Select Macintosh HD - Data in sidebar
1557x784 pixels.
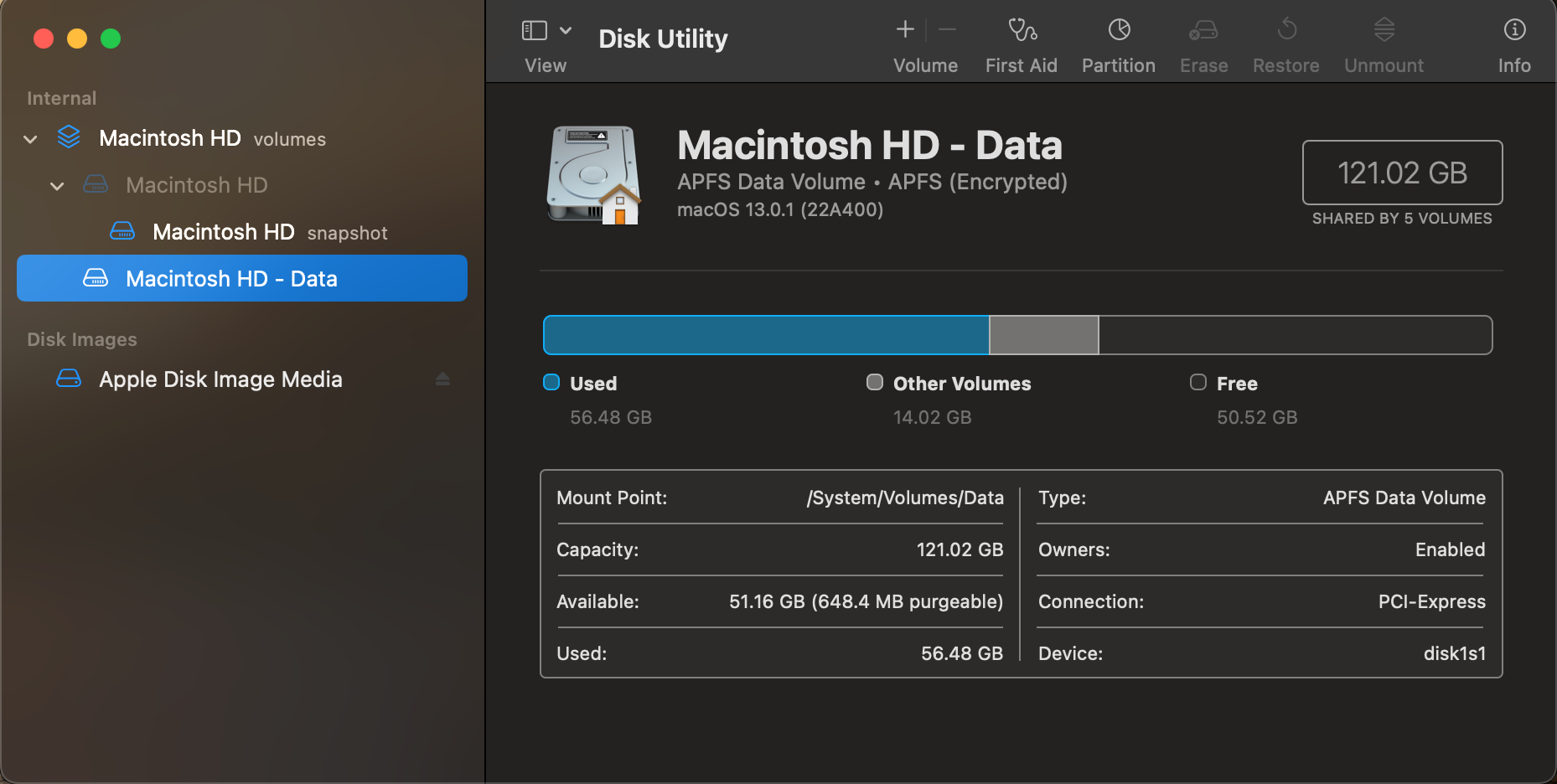(x=242, y=278)
